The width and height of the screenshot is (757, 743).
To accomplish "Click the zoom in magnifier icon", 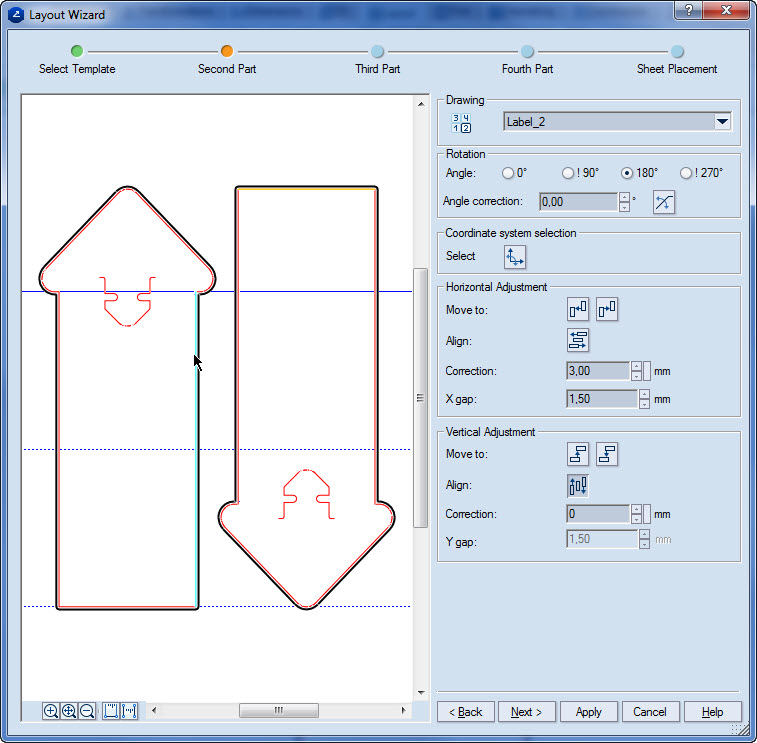I will click(x=51, y=711).
